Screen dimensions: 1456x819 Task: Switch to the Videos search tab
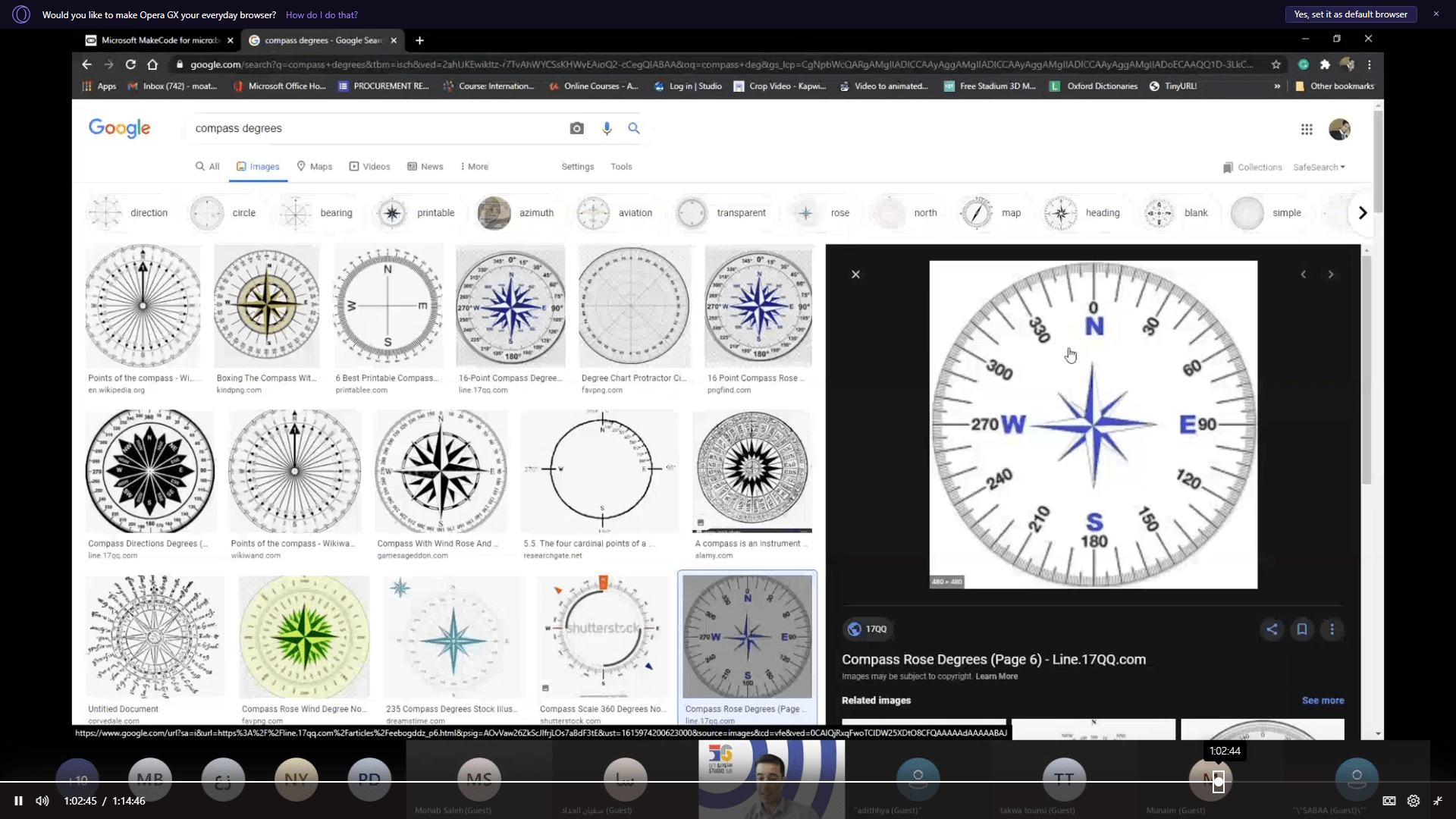[x=369, y=166]
